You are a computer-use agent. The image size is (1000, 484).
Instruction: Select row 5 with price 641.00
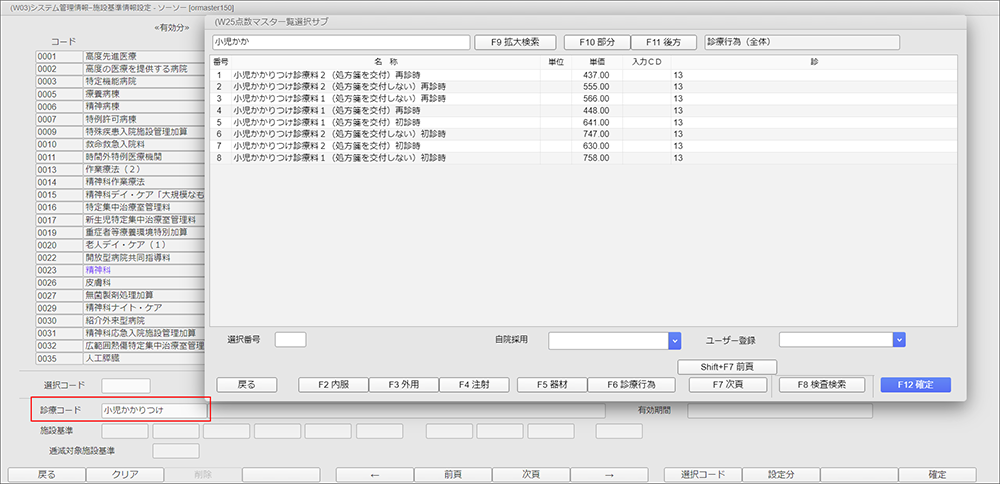coord(584,122)
